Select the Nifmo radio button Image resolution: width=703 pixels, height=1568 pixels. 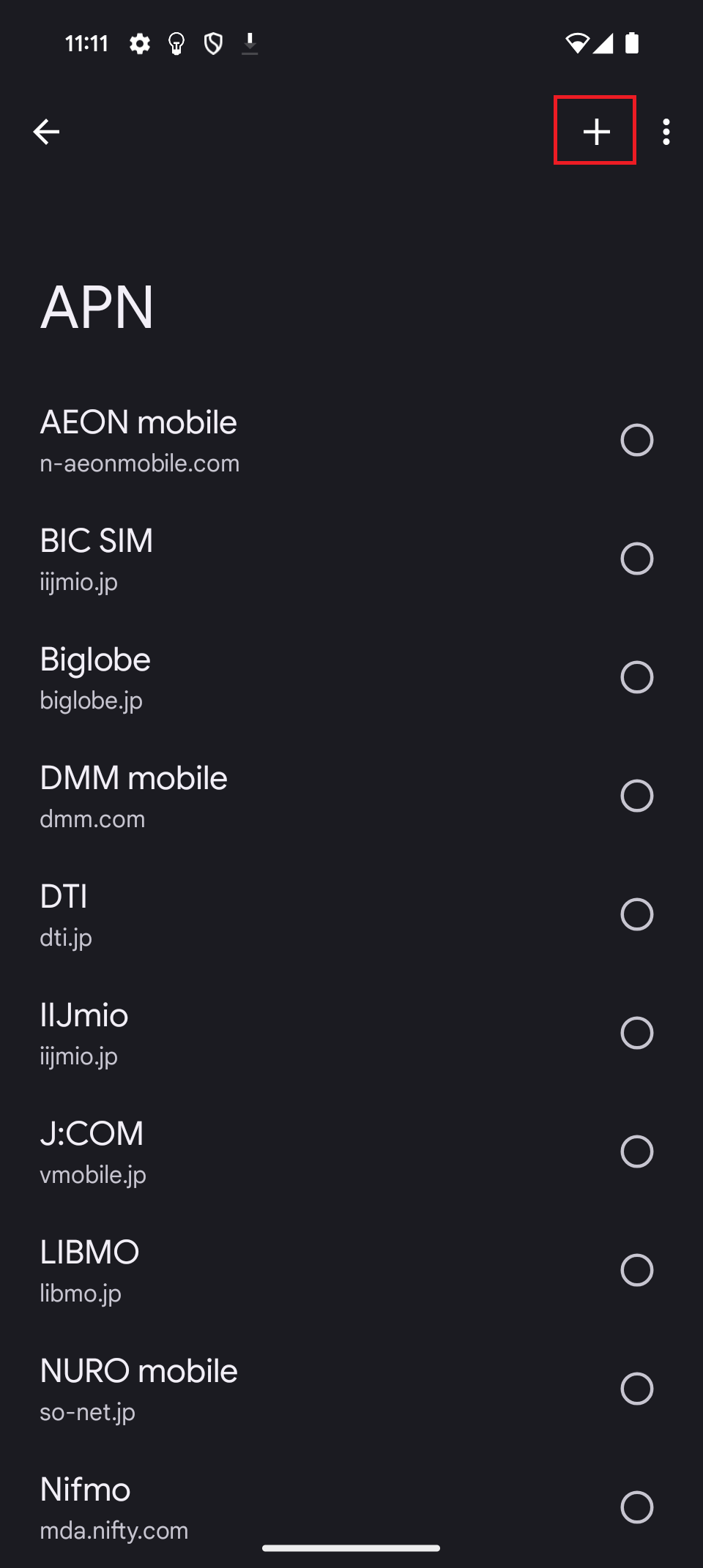(x=636, y=1507)
